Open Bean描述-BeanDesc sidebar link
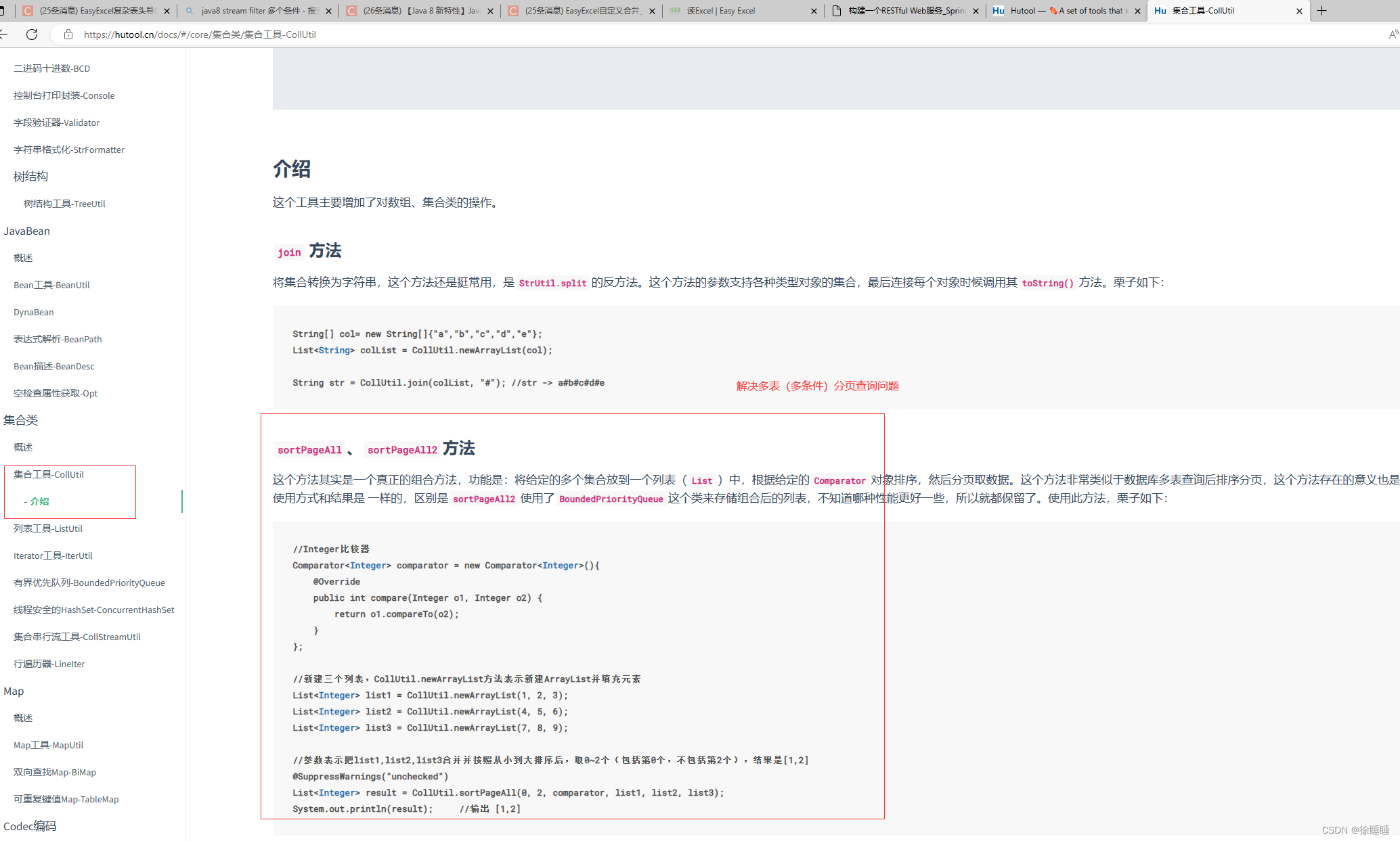Image resolution: width=1400 pixels, height=841 pixels. [x=54, y=366]
